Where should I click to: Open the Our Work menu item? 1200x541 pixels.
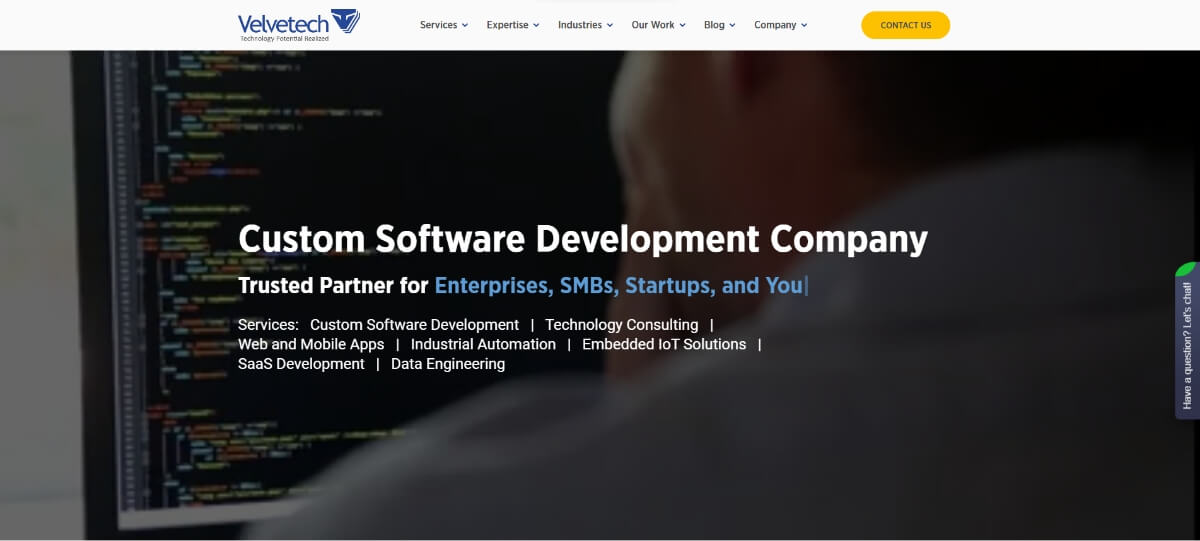coord(653,25)
